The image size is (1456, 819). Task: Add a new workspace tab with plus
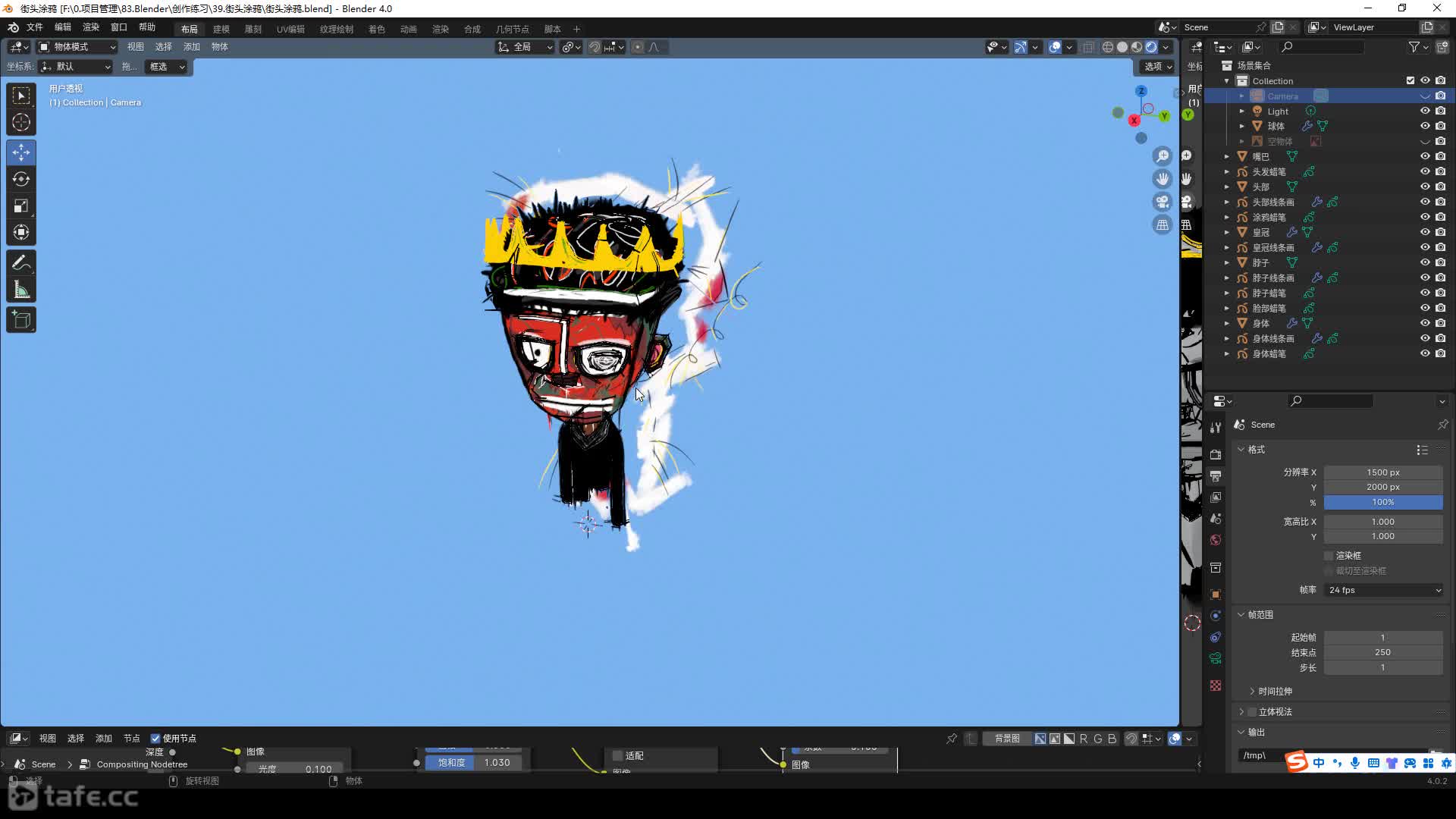(x=576, y=29)
